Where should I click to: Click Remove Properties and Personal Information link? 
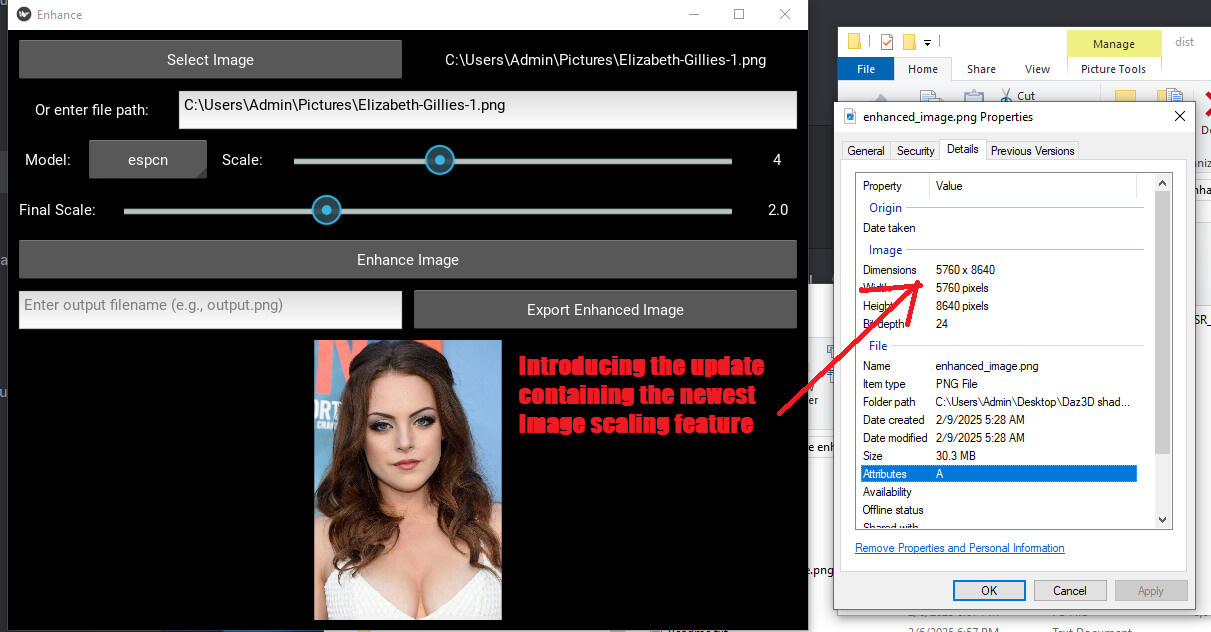coord(959,548)
